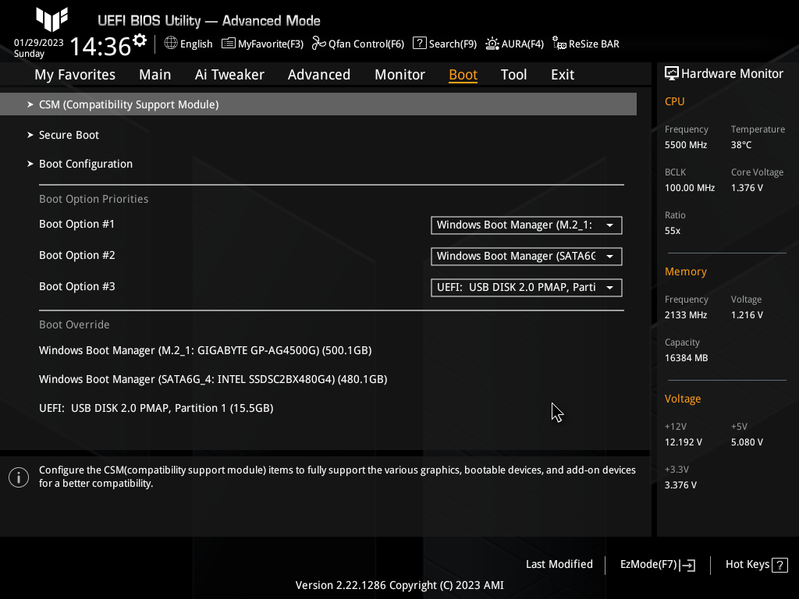The image size is (799, 599).
Task: Expand the Secure Boot submenu
Action: pos(68,135)
